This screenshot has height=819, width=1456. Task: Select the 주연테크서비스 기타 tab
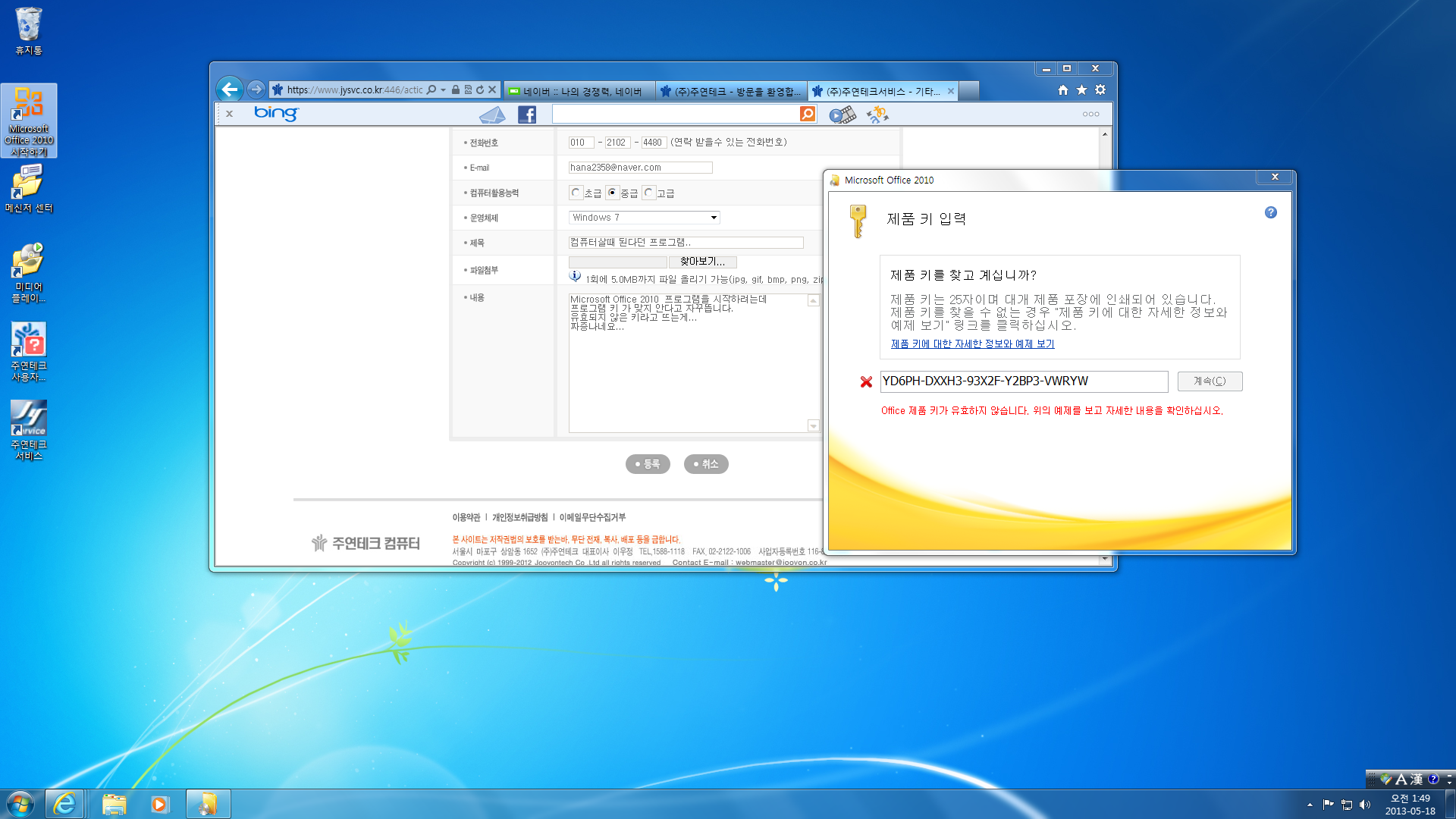coord(876,91)
